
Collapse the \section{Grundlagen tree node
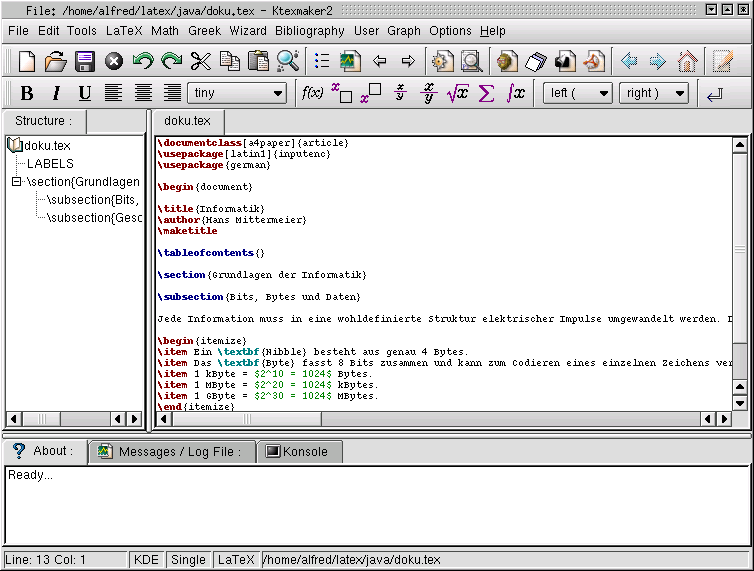click(17, 182)
